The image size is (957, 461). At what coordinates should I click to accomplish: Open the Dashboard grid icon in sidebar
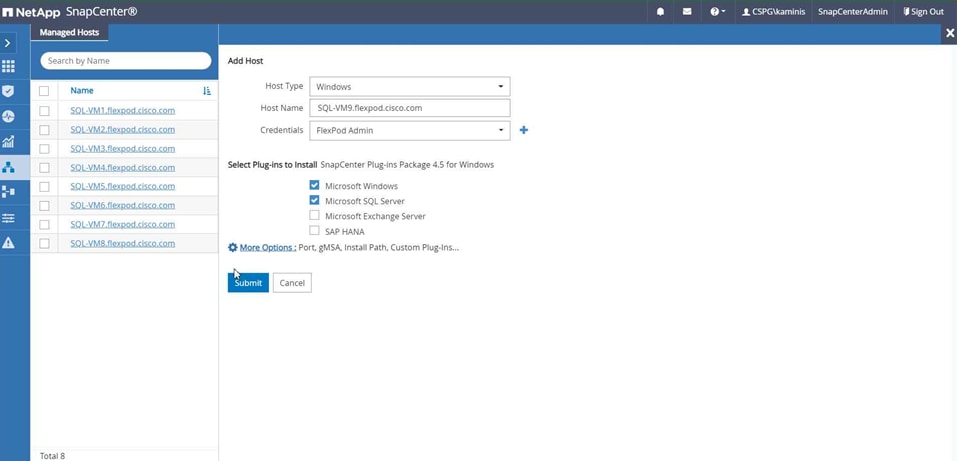point(8,67)
